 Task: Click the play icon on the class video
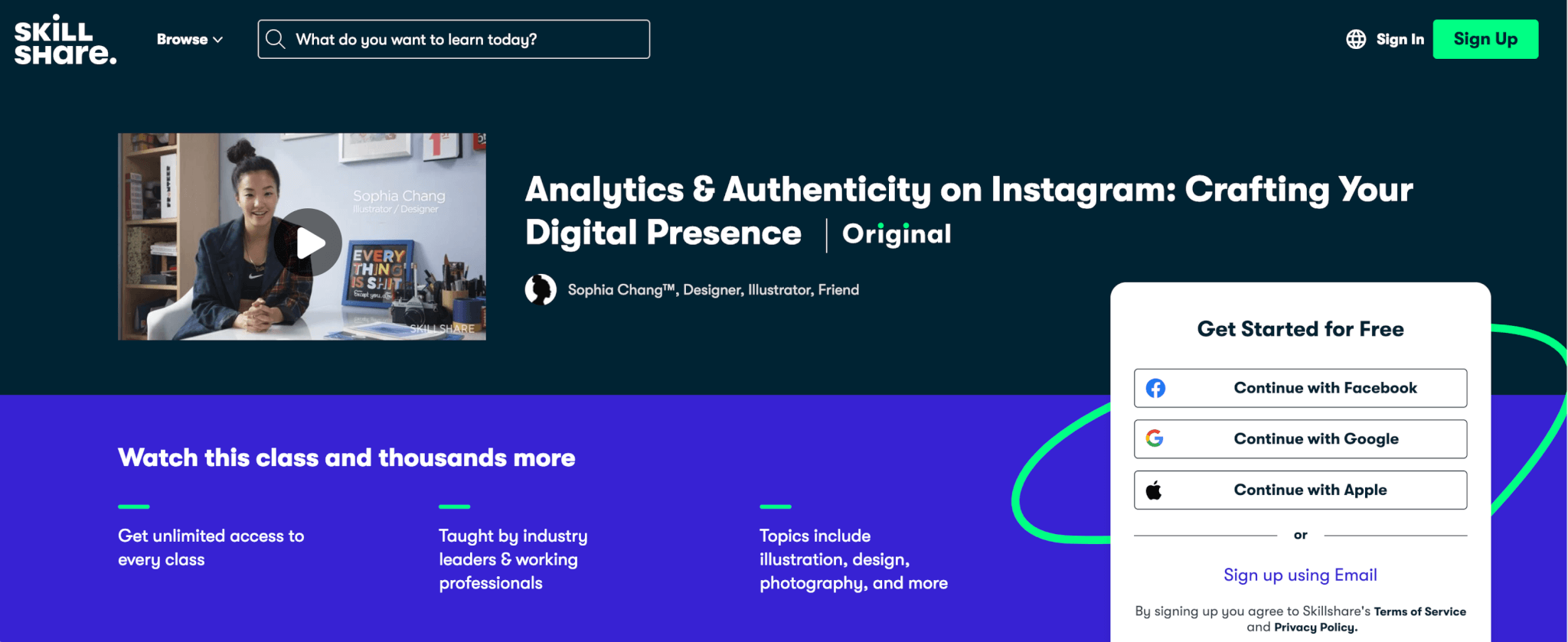click(x=309, y=242)
